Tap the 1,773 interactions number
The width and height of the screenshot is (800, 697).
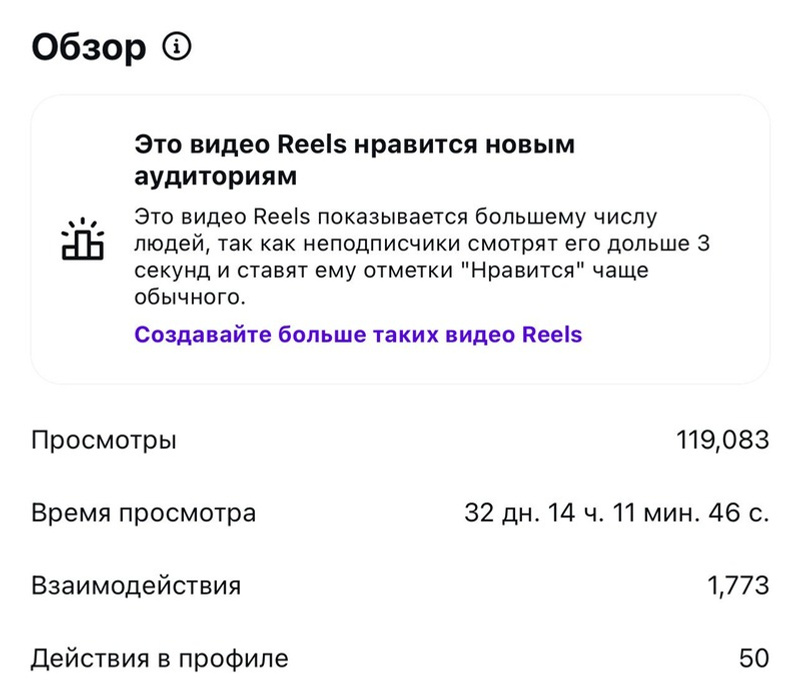tap(738, 585)
